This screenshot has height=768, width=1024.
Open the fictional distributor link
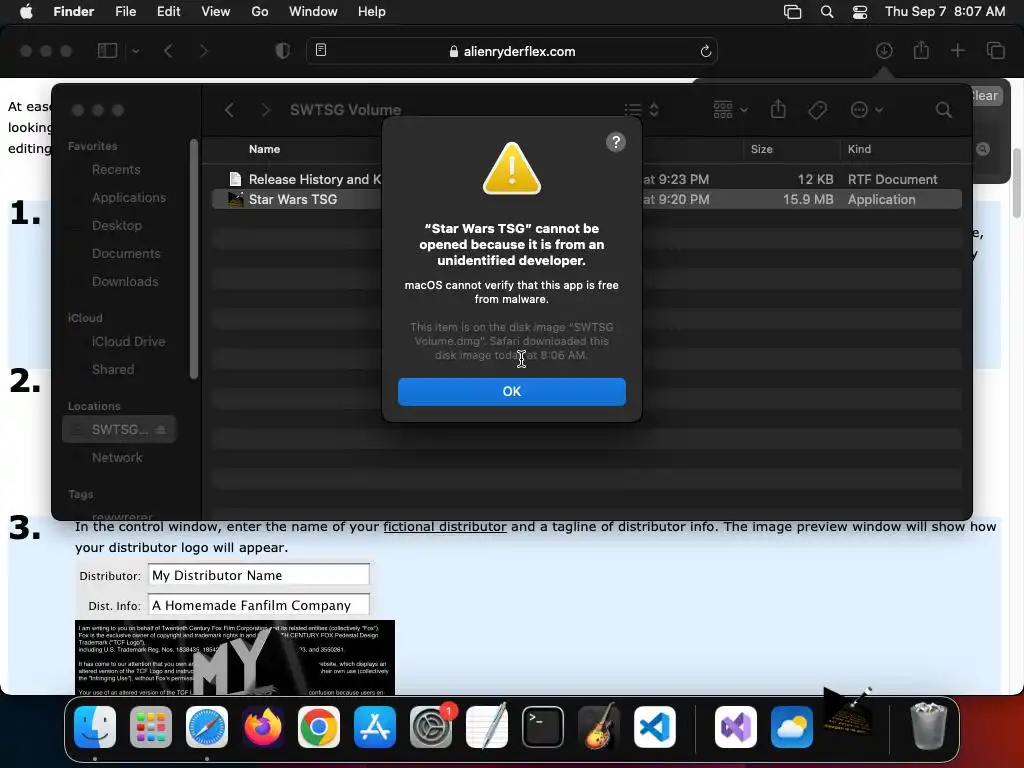[445, 526]
